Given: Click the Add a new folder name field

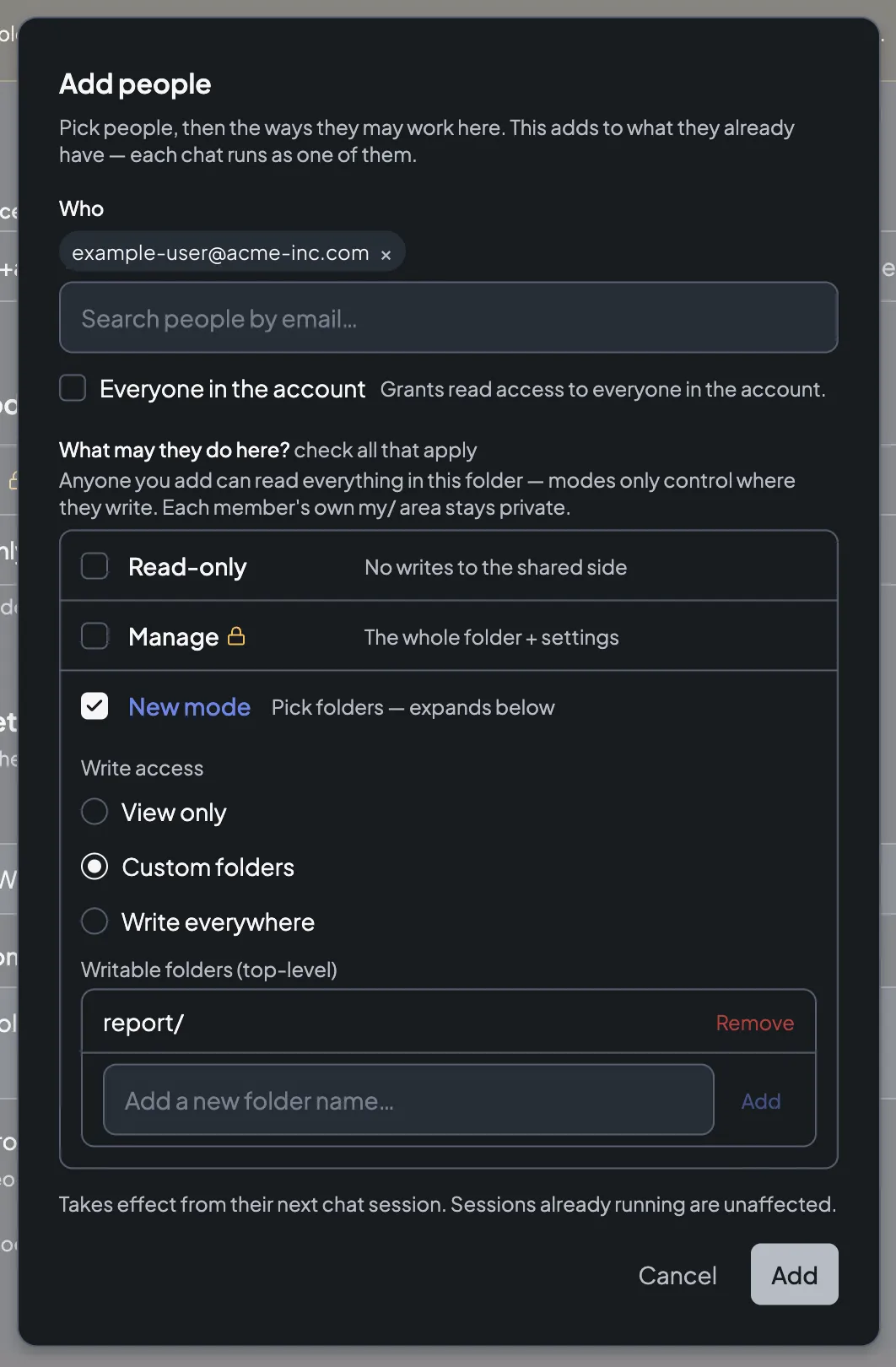Looking at the screenshot, I should [408, 1100].
